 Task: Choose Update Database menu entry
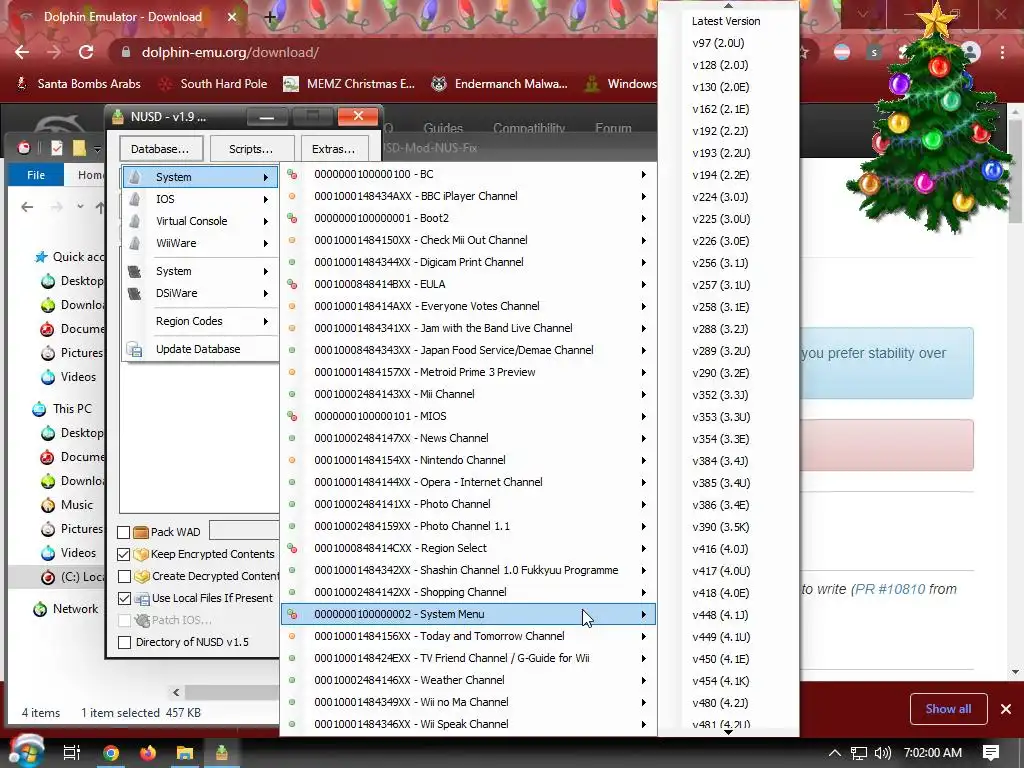click(200, 349)
